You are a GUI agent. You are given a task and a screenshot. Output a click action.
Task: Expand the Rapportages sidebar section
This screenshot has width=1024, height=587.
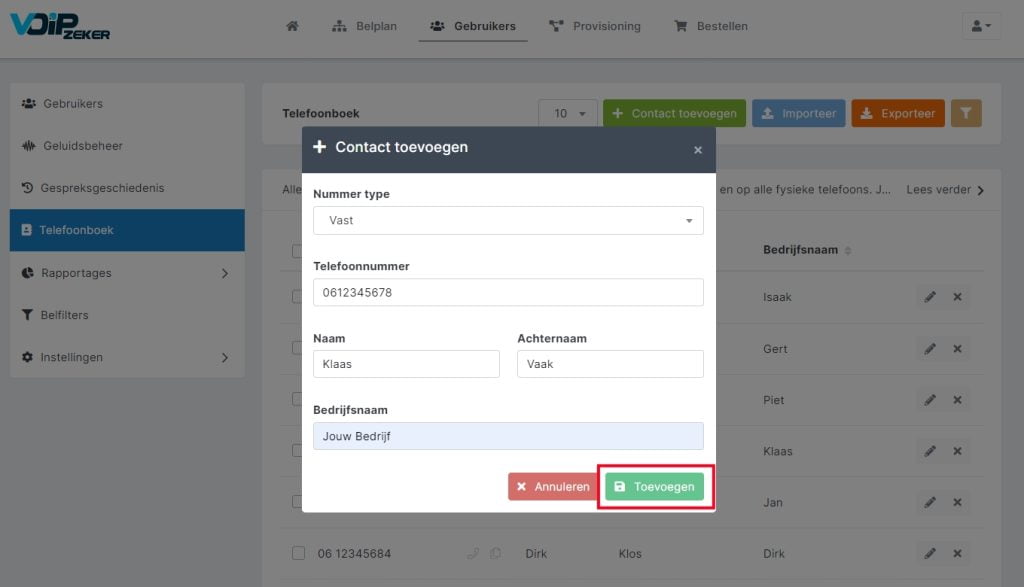(127, 273)
